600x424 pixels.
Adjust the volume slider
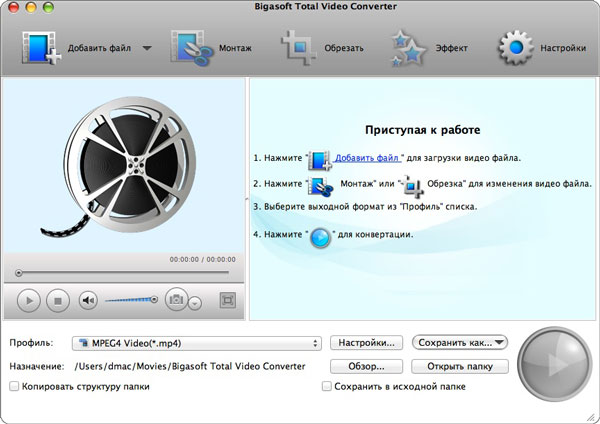coord(131,300)
